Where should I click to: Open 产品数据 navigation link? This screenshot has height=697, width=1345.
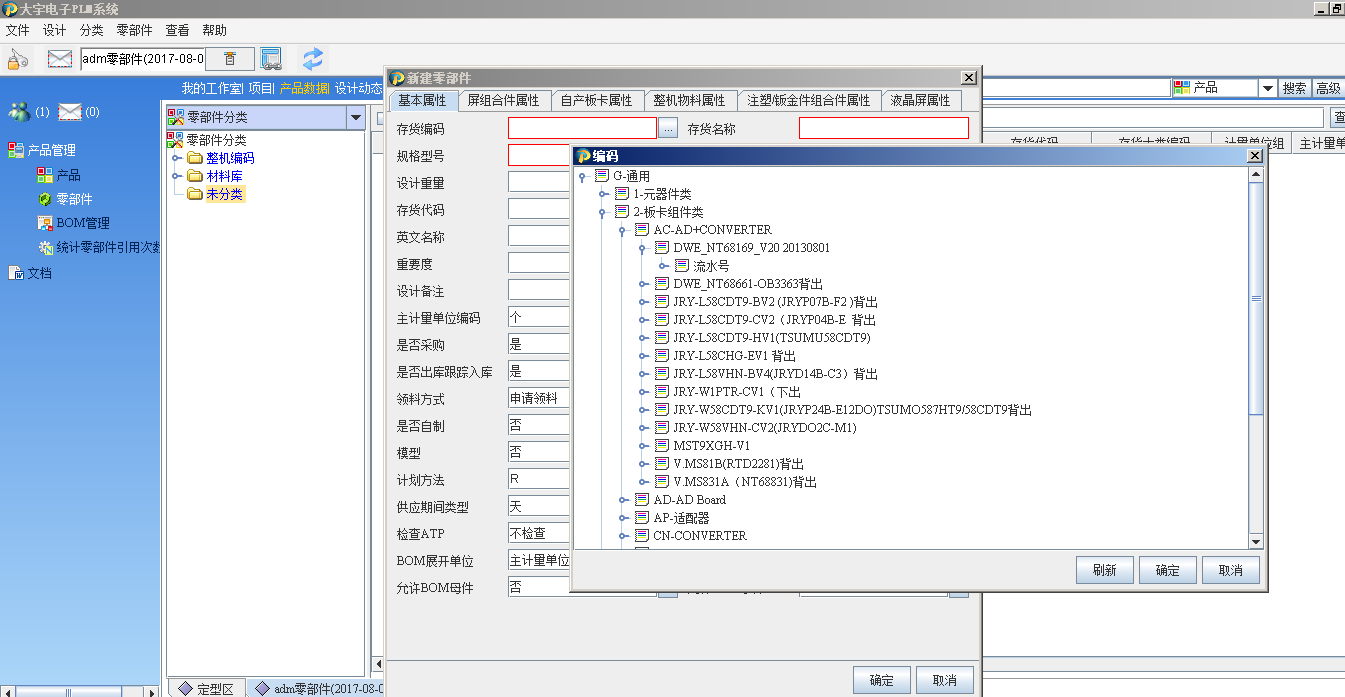click(304, 88)
